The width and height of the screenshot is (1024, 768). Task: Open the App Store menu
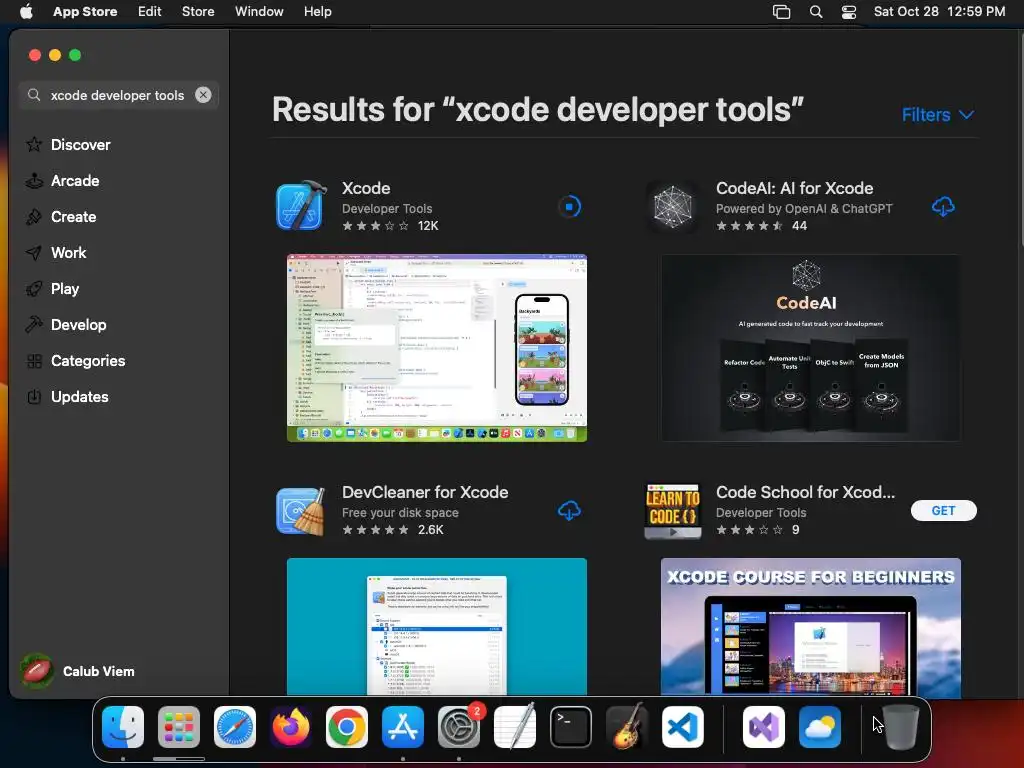85,11
